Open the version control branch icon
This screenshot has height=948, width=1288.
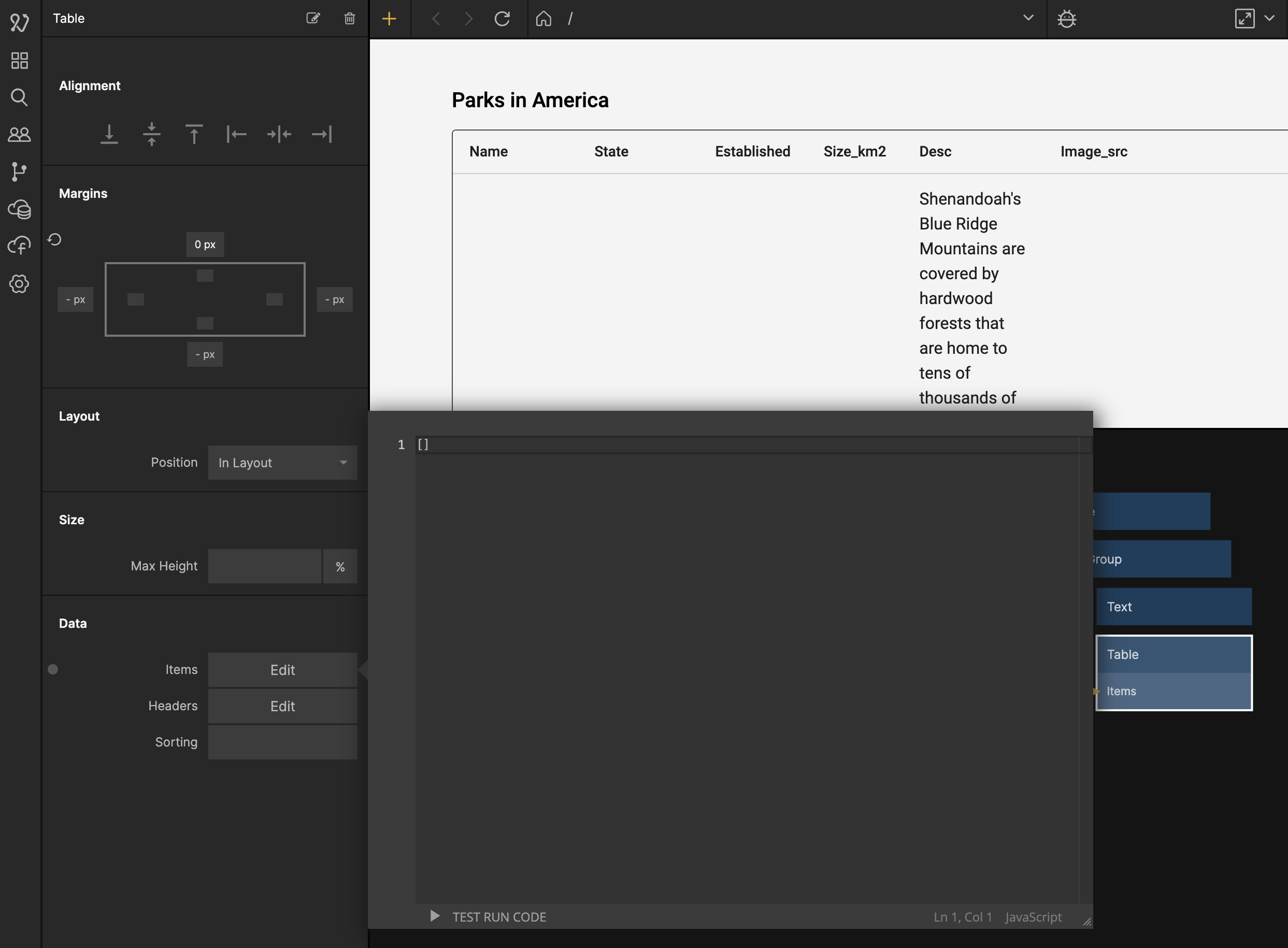(19, 171)
